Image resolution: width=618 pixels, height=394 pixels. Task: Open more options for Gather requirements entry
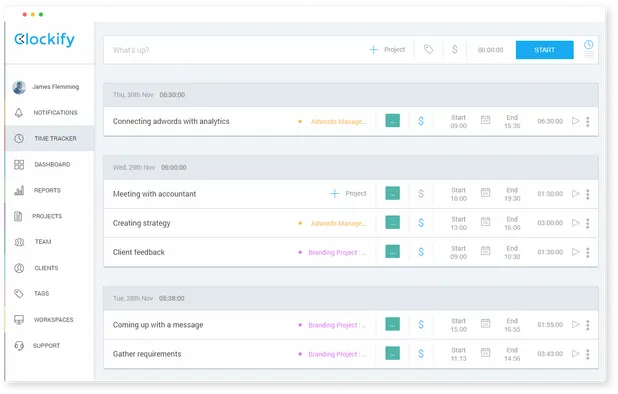[588, 354]
